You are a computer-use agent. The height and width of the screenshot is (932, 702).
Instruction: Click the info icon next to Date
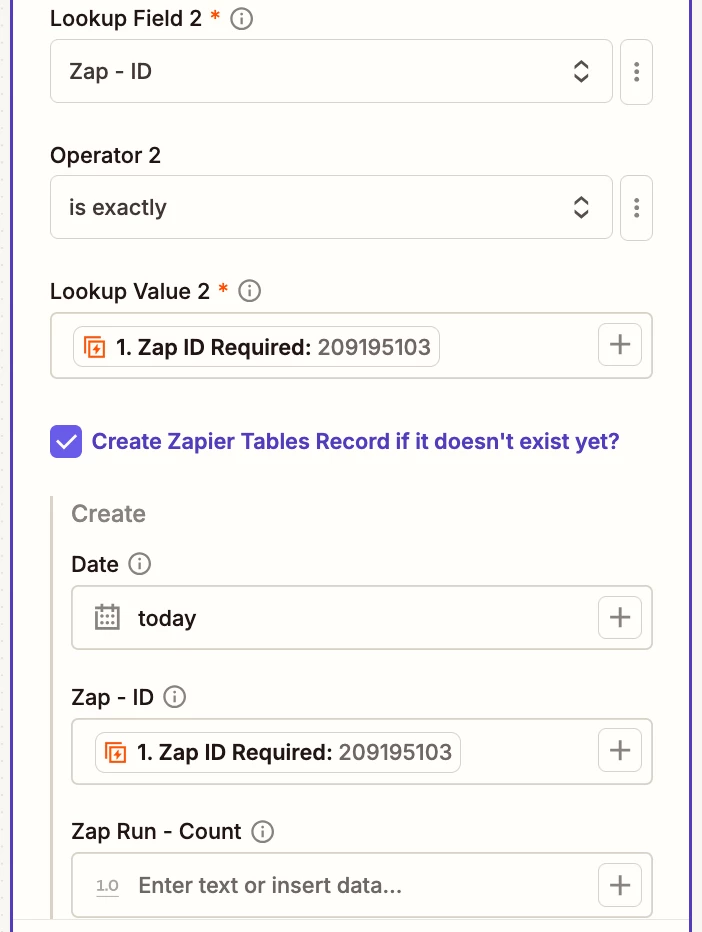coord(140,564)
